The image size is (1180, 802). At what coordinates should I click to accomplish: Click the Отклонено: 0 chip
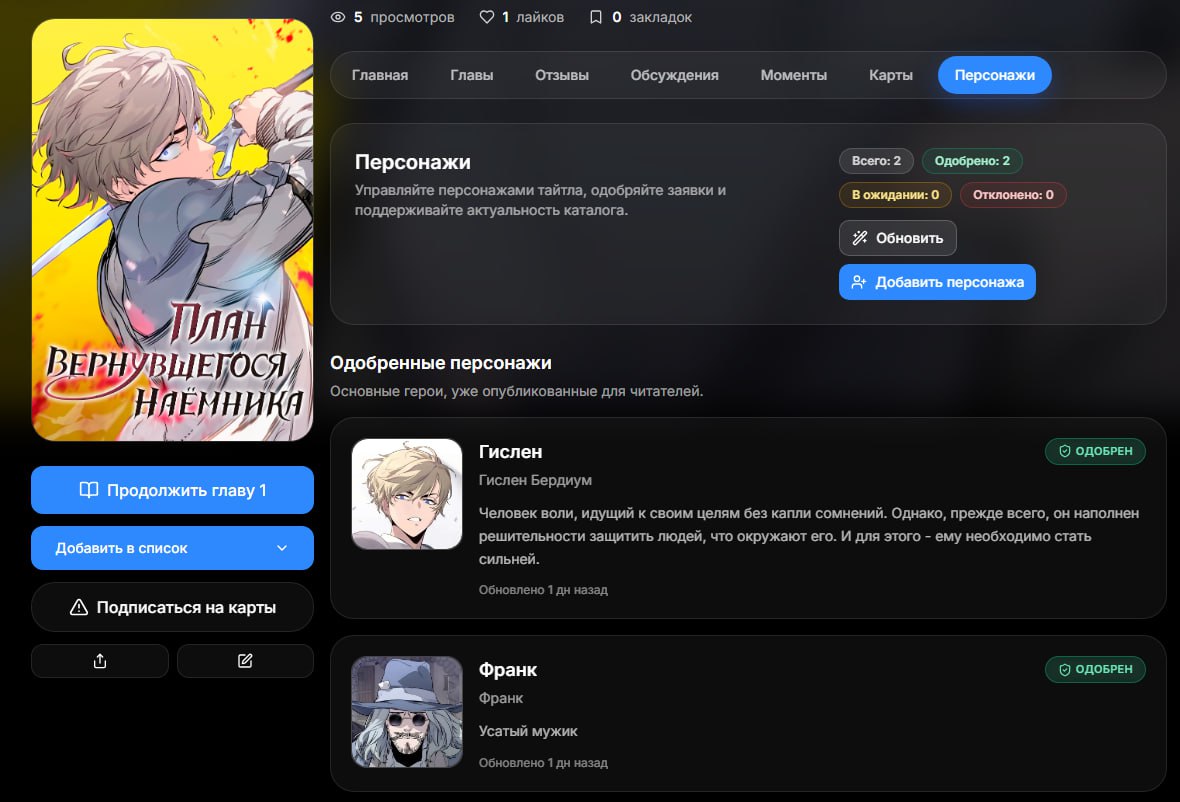[1013, 195]
